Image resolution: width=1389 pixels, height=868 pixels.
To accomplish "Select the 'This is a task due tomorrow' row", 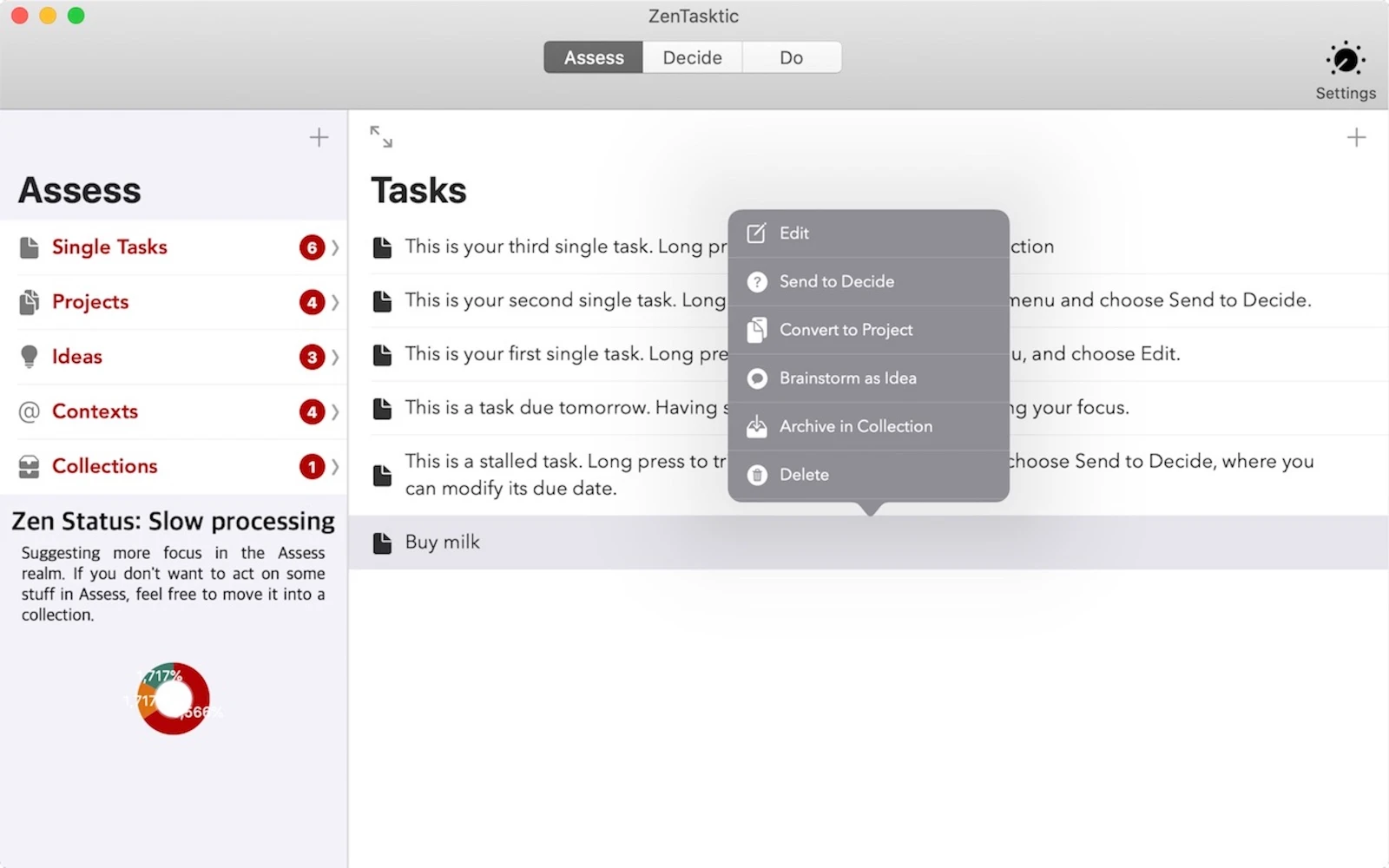I will [868, 408].
